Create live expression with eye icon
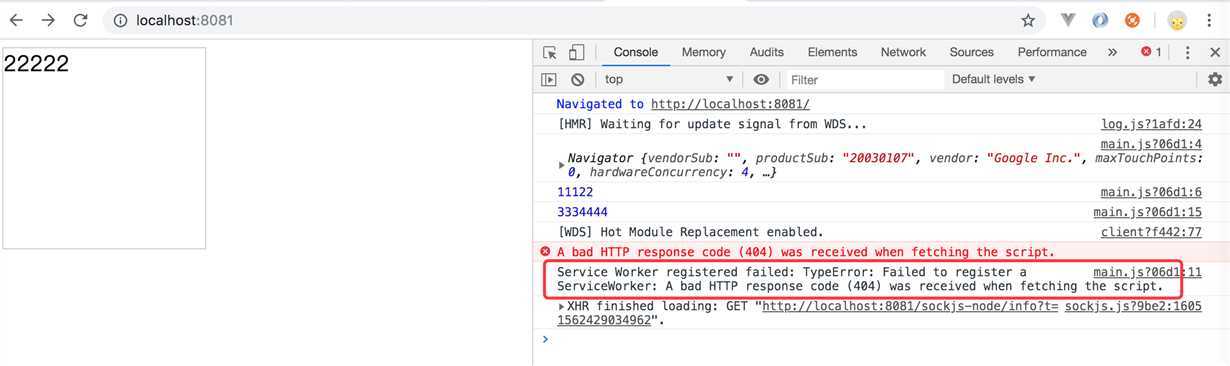1230x366 pixels. [762, 80]
